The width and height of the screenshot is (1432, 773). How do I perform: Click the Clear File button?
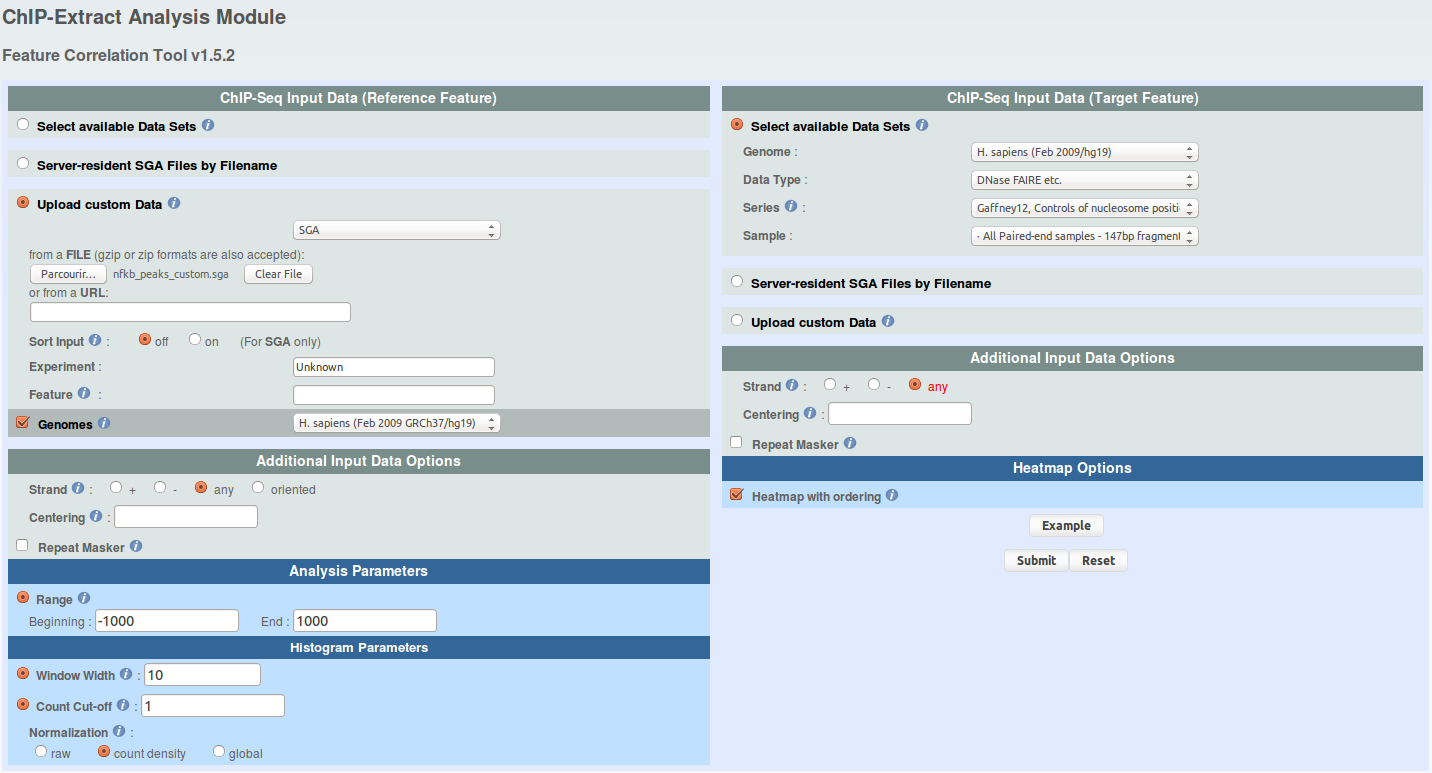point(278,274)
